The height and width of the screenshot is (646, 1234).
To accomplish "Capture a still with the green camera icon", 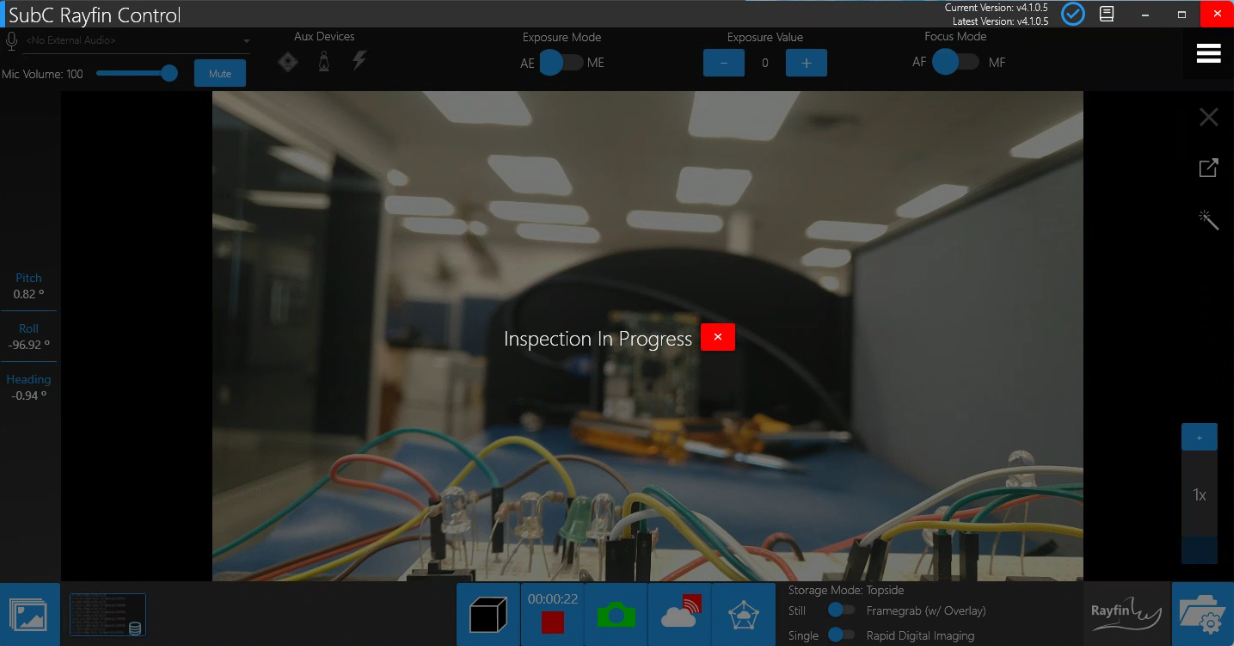I will coord(616,615).
